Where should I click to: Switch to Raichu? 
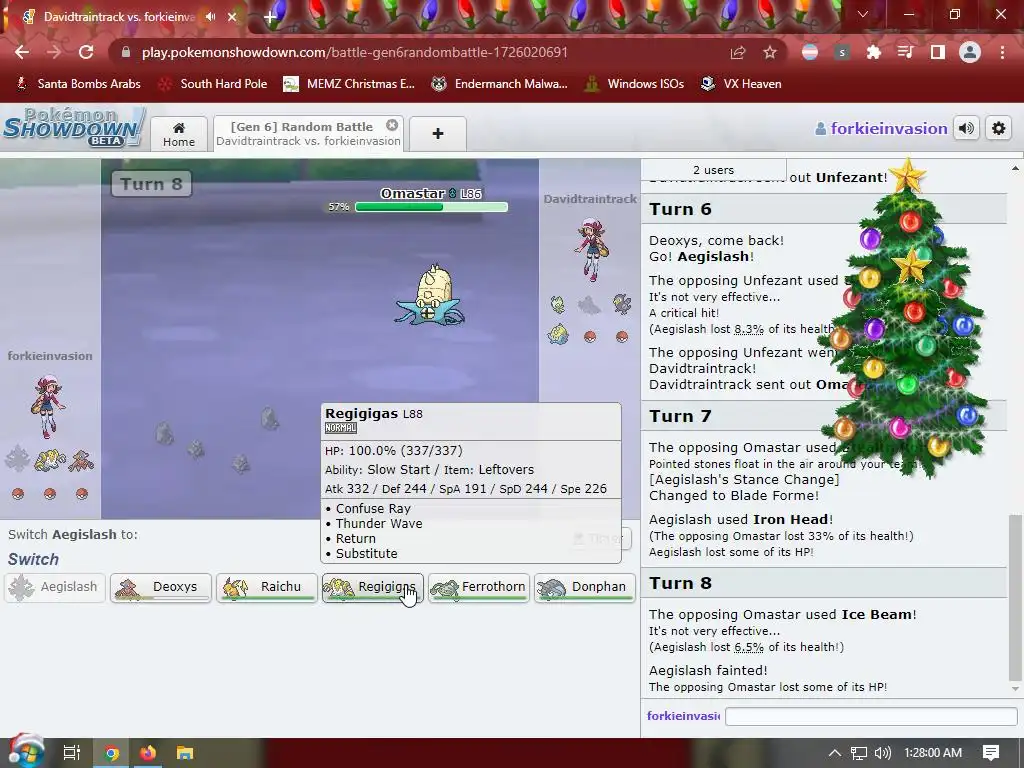point(266,587)
